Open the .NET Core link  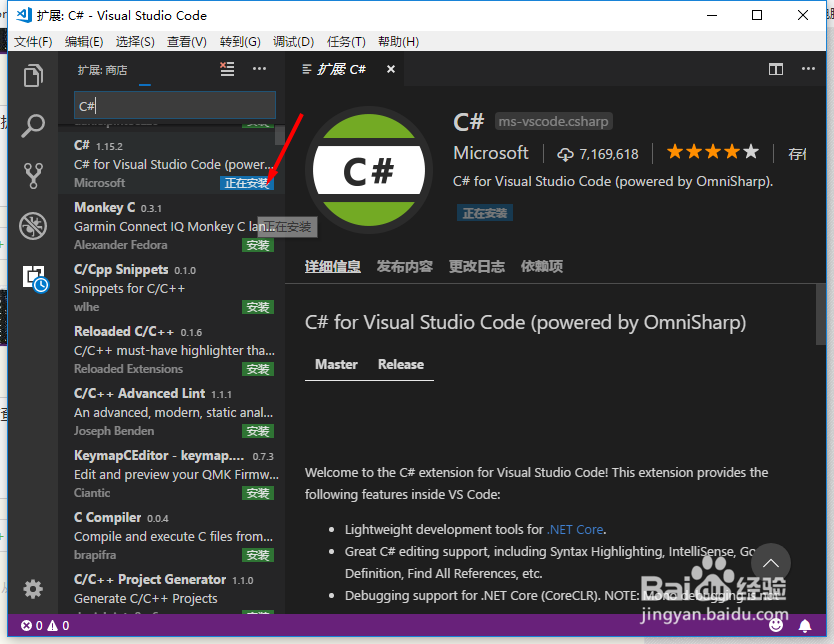point(576,530)
